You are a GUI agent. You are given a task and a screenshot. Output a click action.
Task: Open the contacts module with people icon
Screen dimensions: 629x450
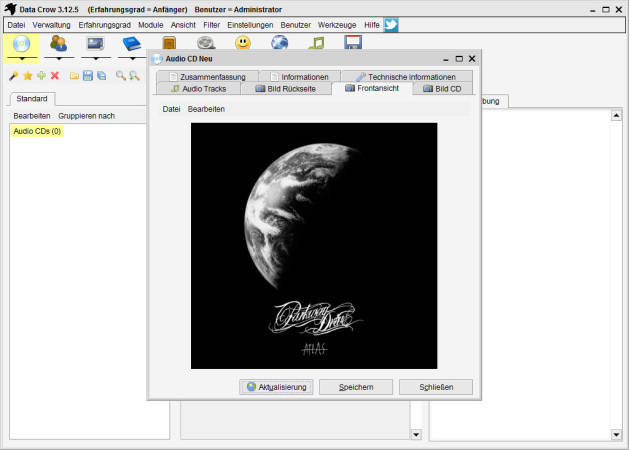(59, 44)
